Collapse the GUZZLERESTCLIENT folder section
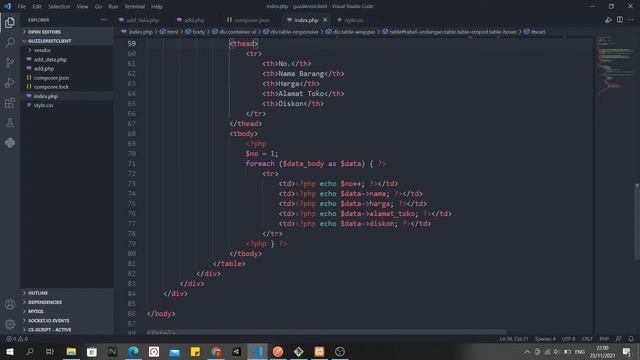This screenshot has height=360, width=640. coord(49,41)
